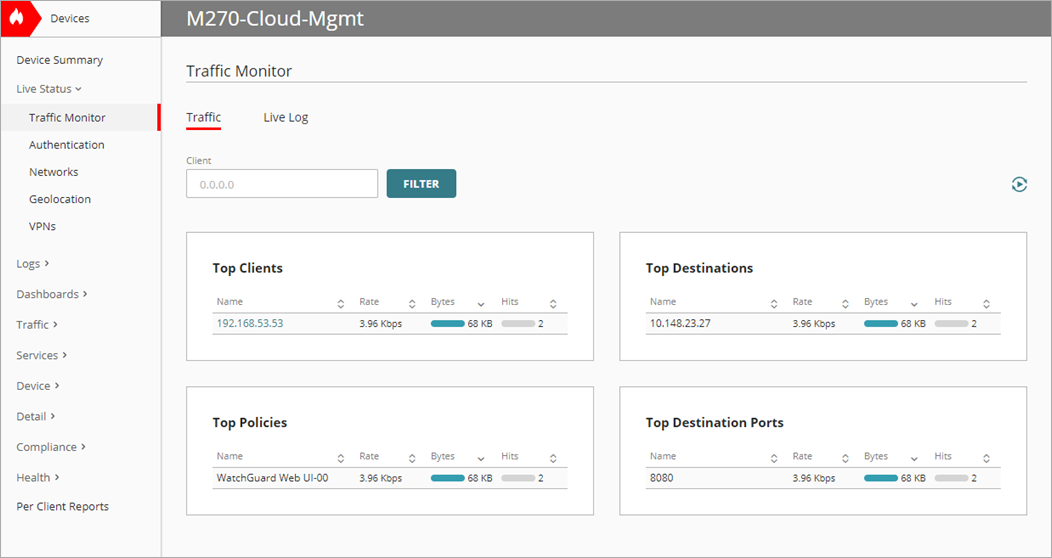Viewport: 1052px width, 558px height.
Task: Sort Top Clients by Rate column arrows
Action: [412, 304]
